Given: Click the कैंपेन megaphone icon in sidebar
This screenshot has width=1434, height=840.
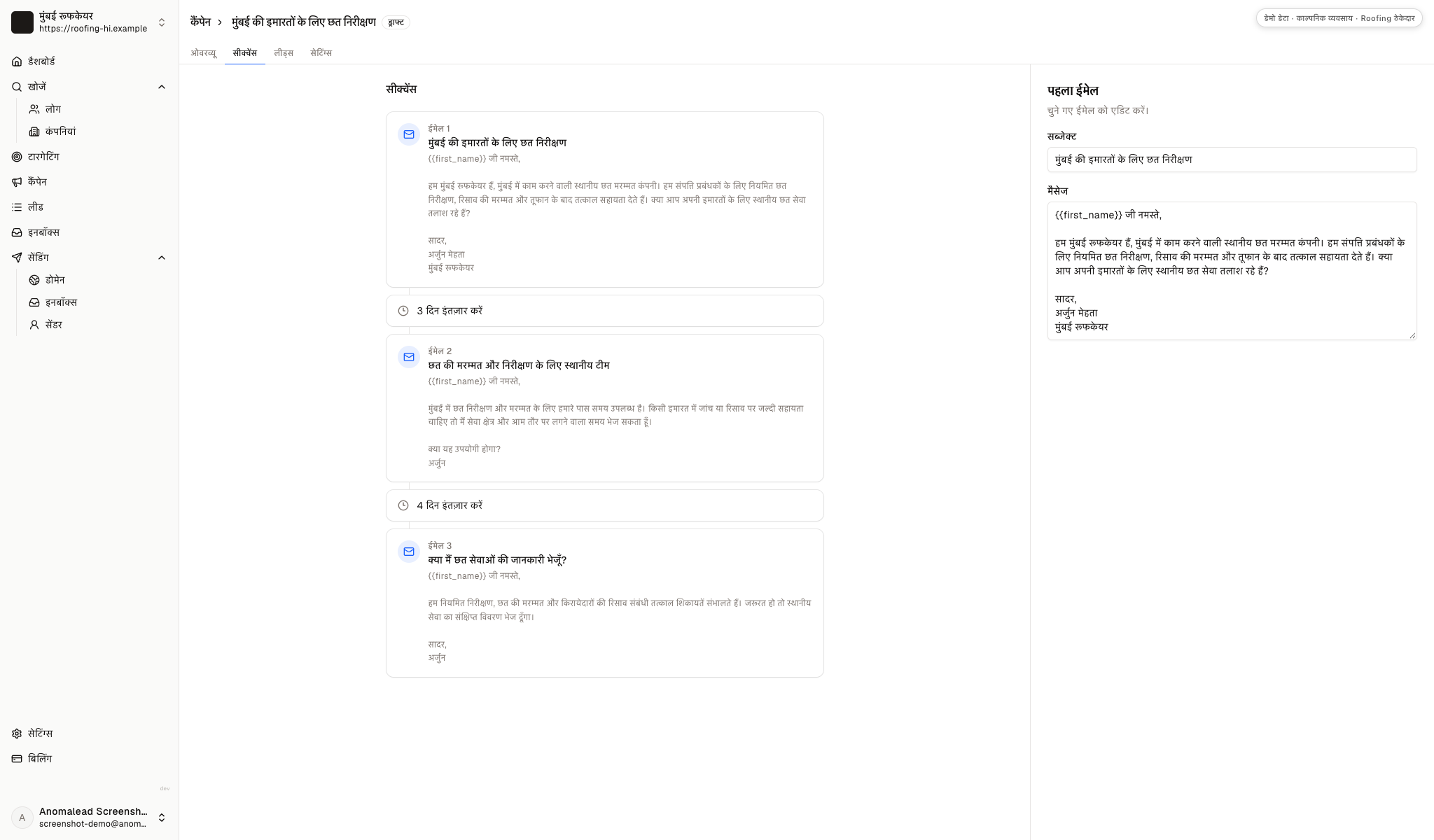Looking at the screenshot, I should (17, 182).
